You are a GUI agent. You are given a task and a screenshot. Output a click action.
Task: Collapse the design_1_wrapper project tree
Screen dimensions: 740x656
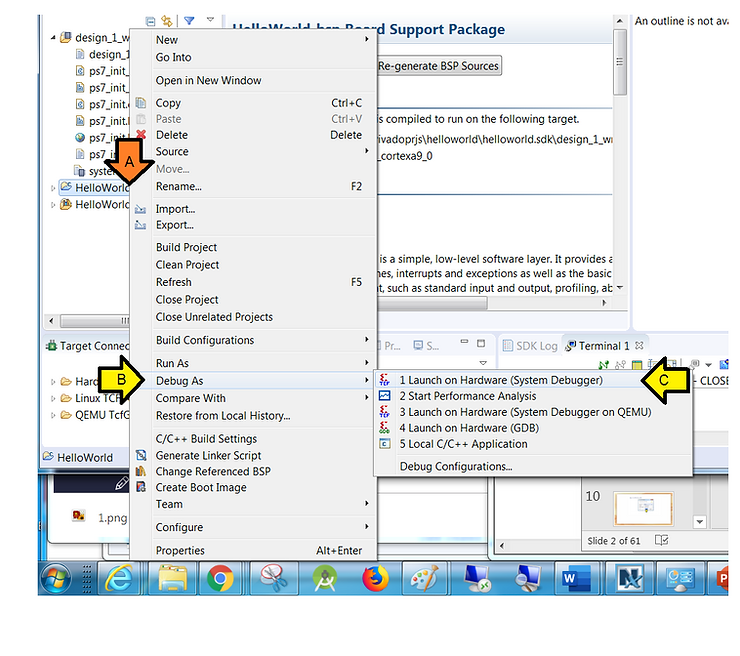tap(53, 38)
